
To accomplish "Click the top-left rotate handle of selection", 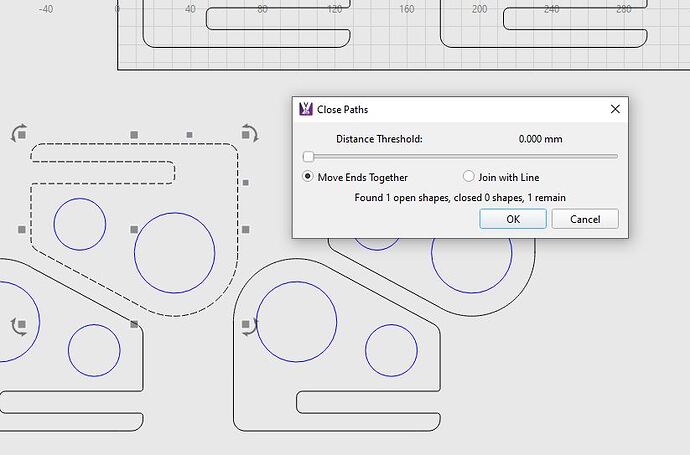I will (19, 133).
